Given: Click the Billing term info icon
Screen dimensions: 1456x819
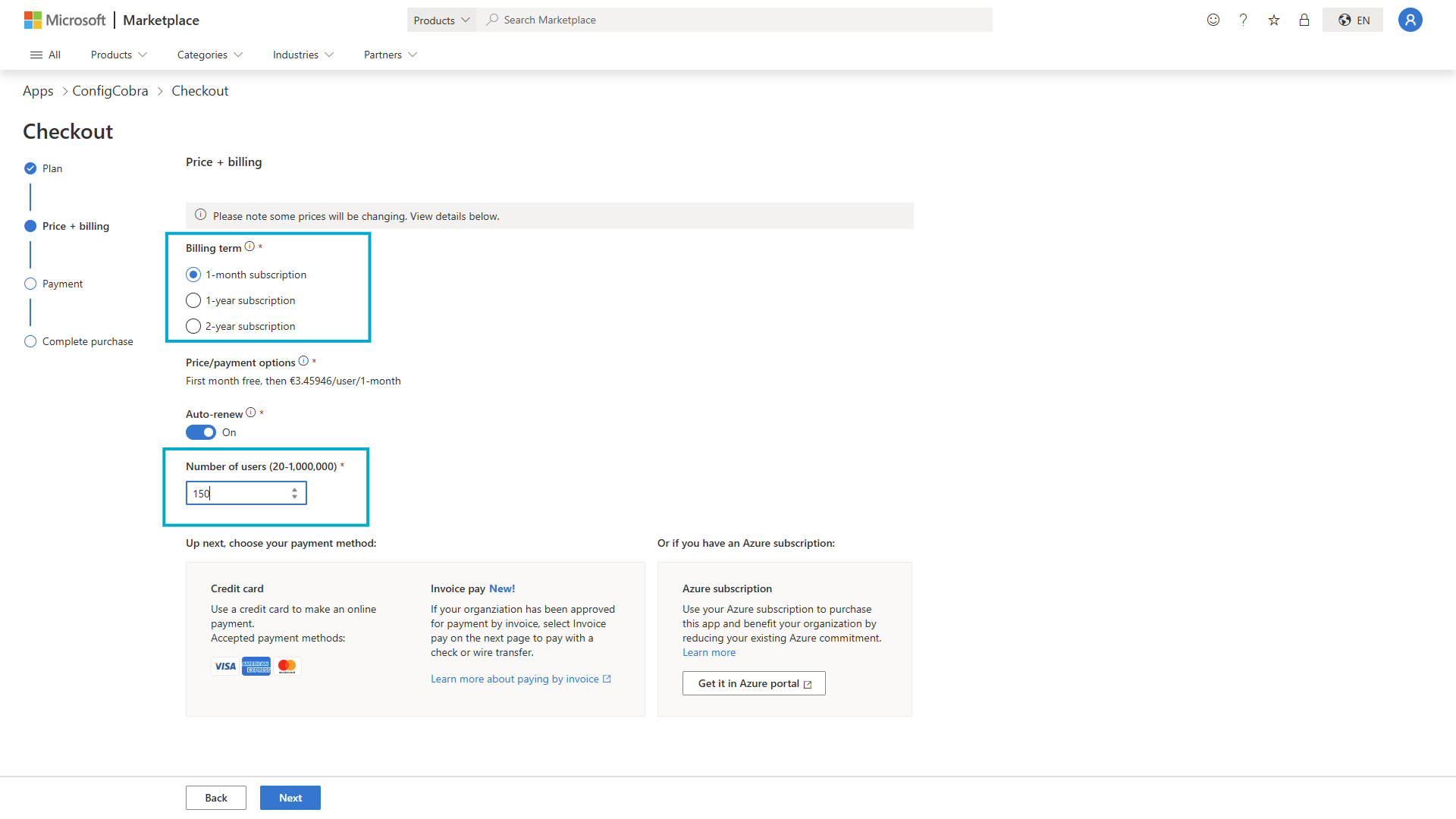Looking at the screenshot, I should point(249,246).
